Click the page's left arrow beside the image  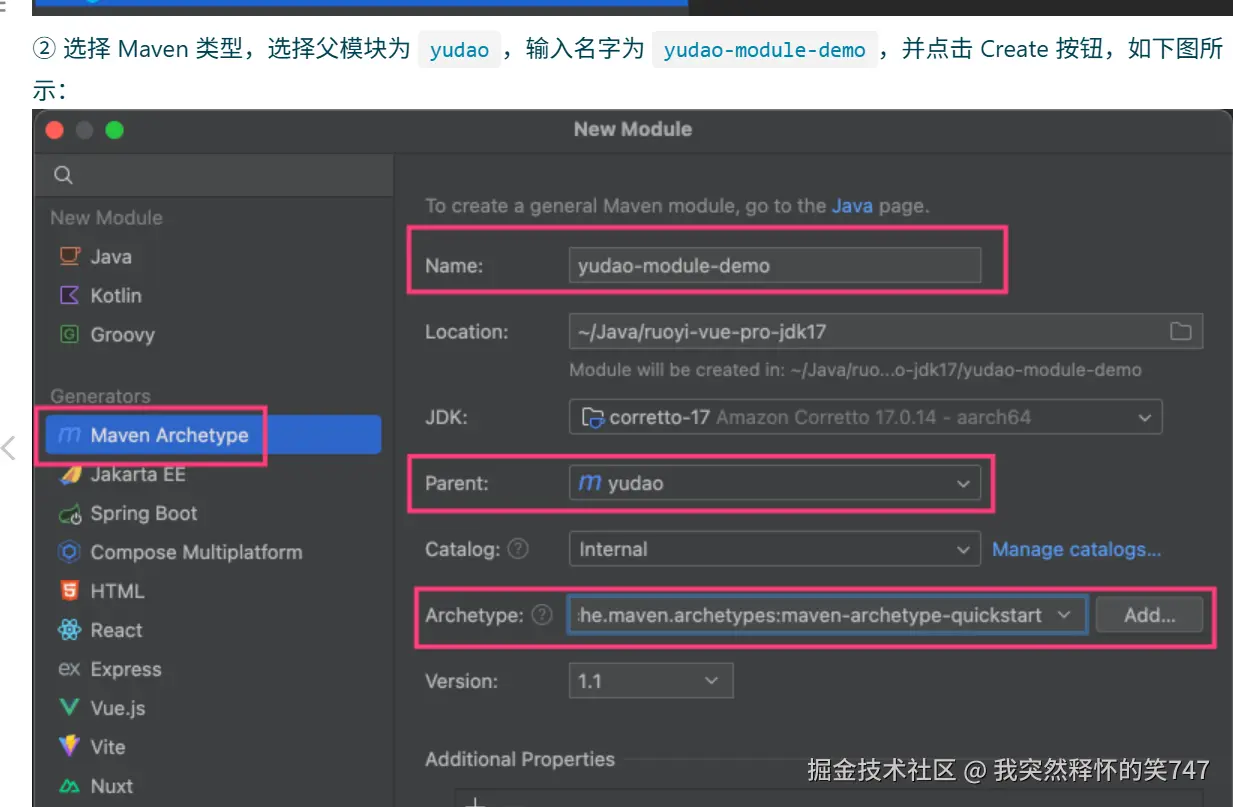coord(8,447)
